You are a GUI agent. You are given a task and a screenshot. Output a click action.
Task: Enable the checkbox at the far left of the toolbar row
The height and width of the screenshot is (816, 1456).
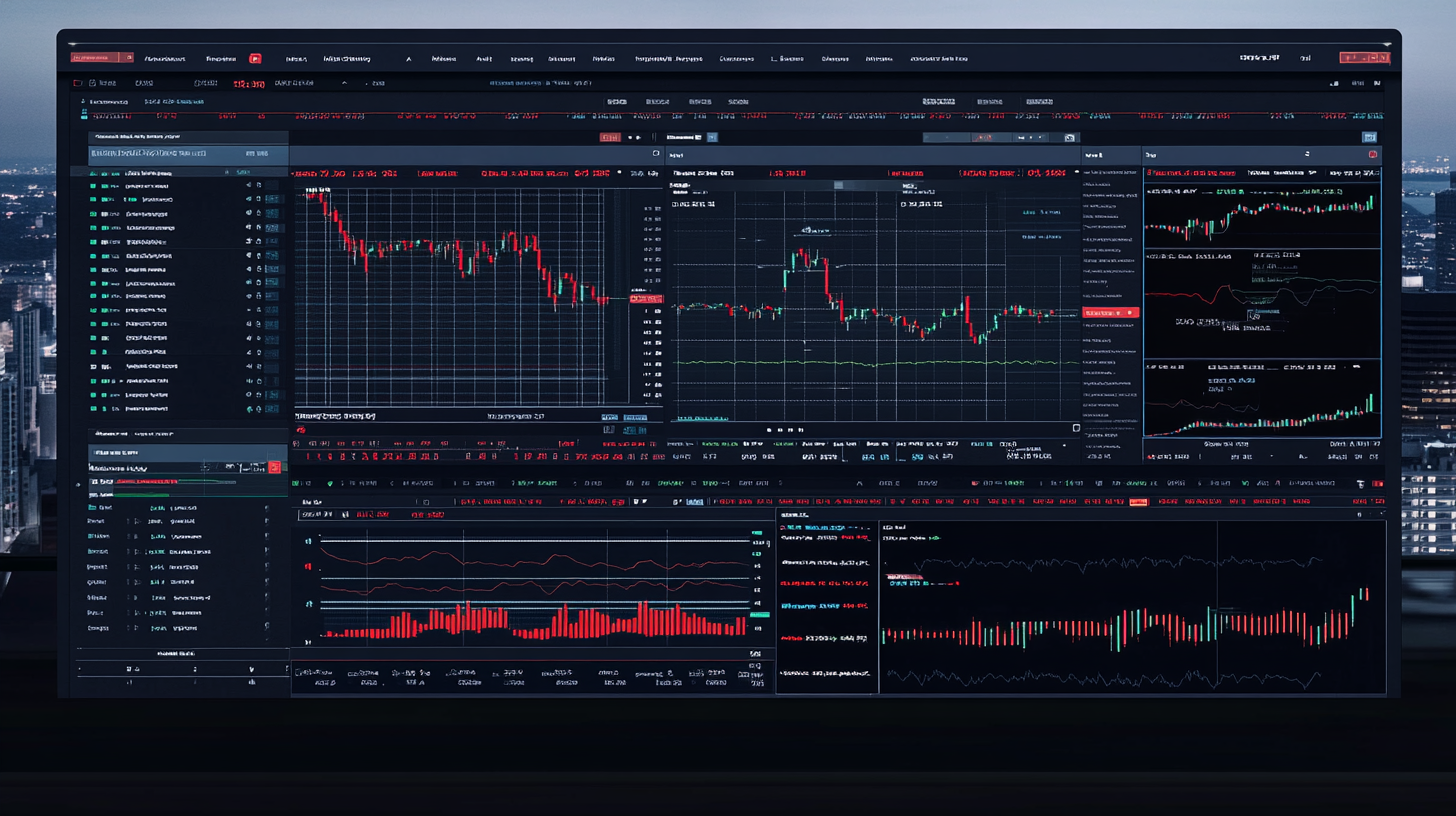point(296,482)
